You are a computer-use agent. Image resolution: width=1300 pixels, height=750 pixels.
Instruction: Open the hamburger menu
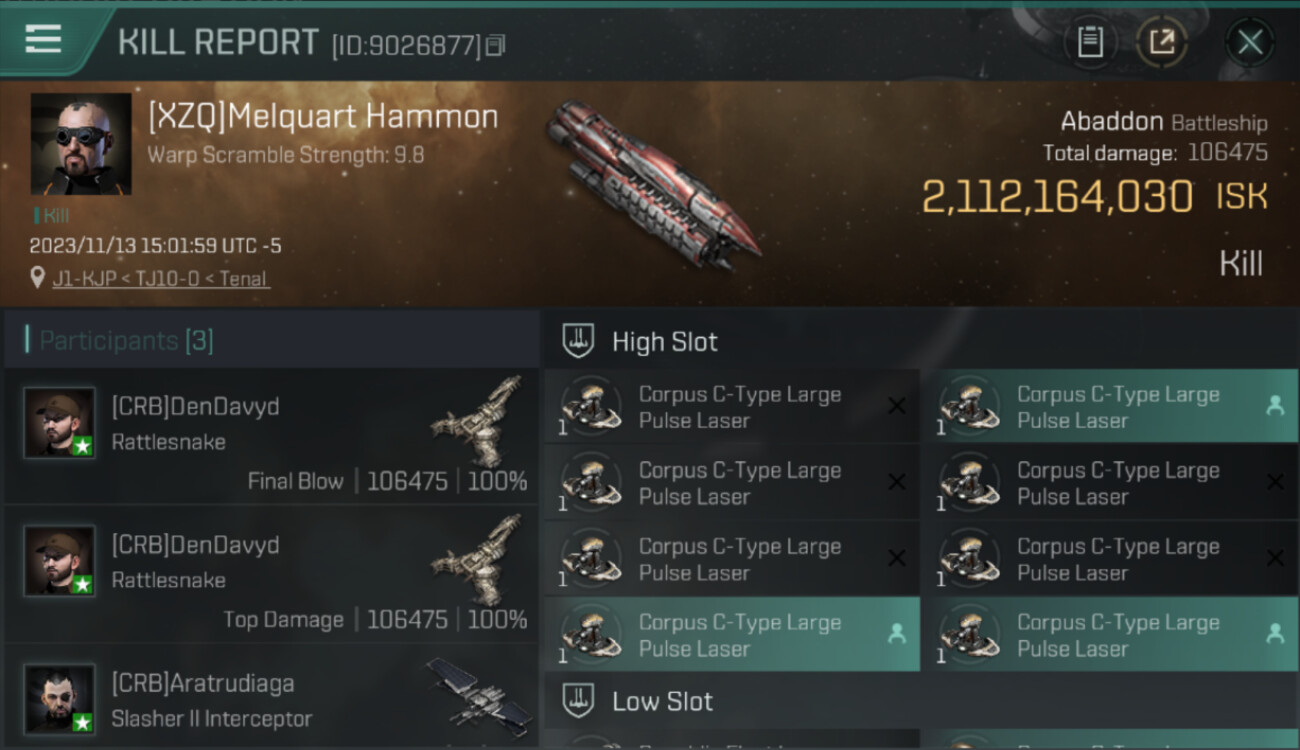pos(43,40)
